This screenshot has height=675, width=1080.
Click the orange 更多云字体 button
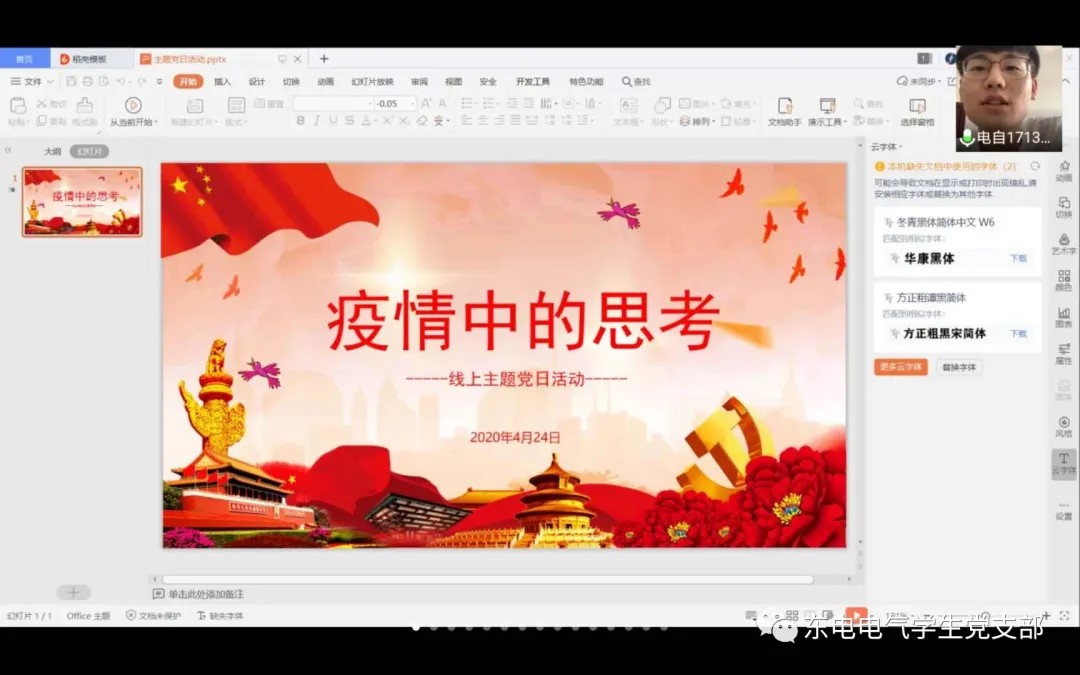[x=900, y=367]
